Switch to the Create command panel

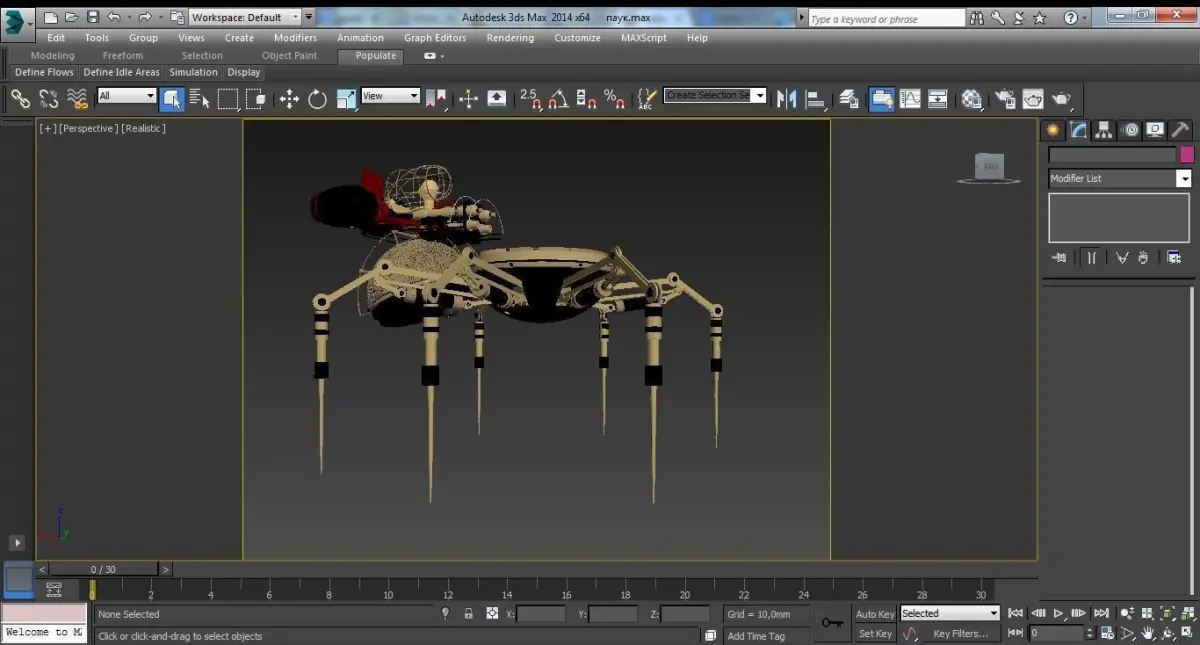click(1052, 130)
